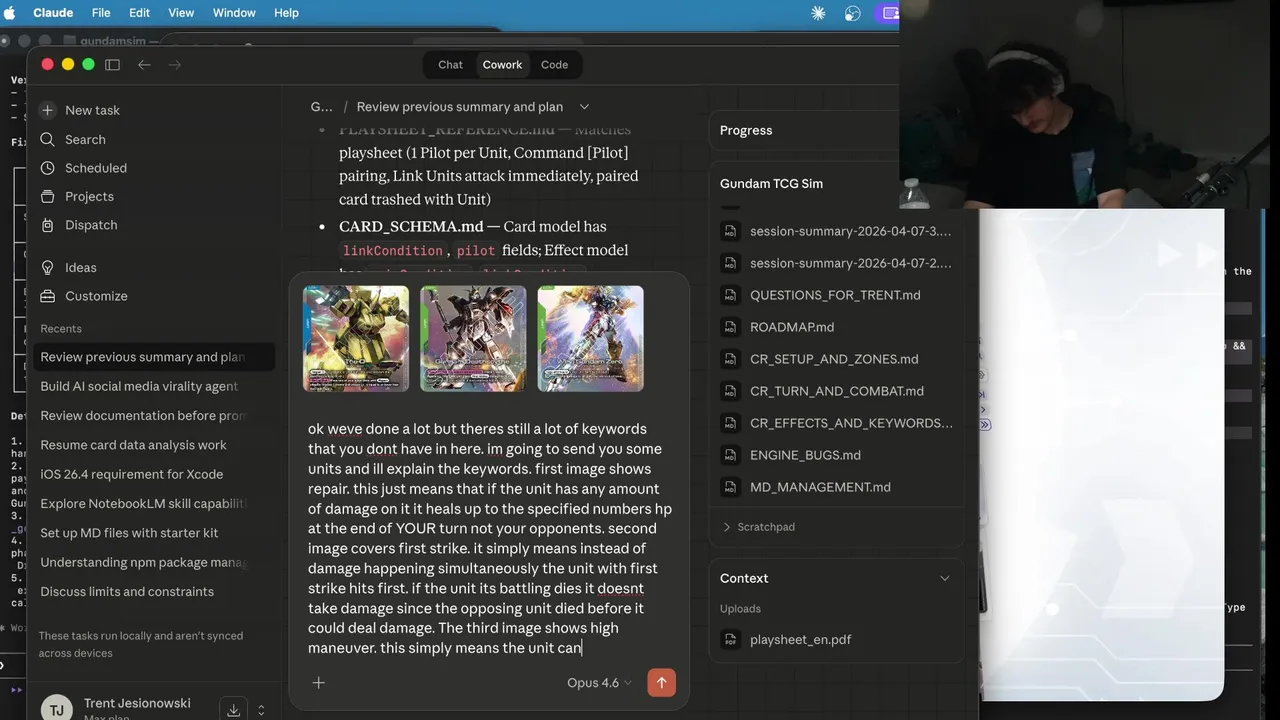Viewport: 1280px width, 720px height.
Task: Send the message with orange arrow button
Action: [x=661, y=682]
